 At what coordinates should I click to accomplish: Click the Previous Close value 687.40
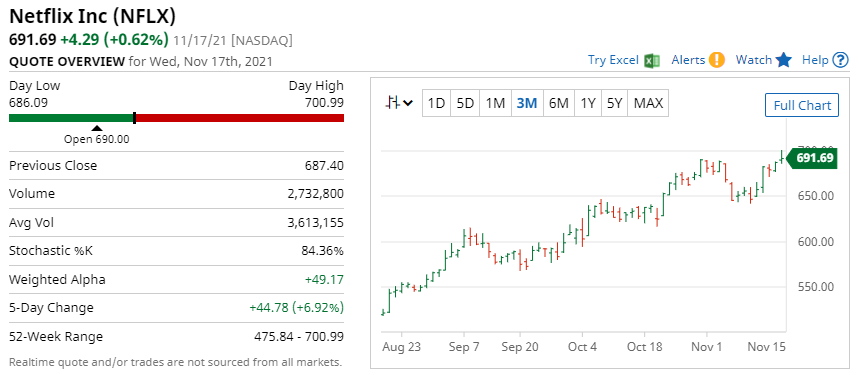tap(324, 165)
